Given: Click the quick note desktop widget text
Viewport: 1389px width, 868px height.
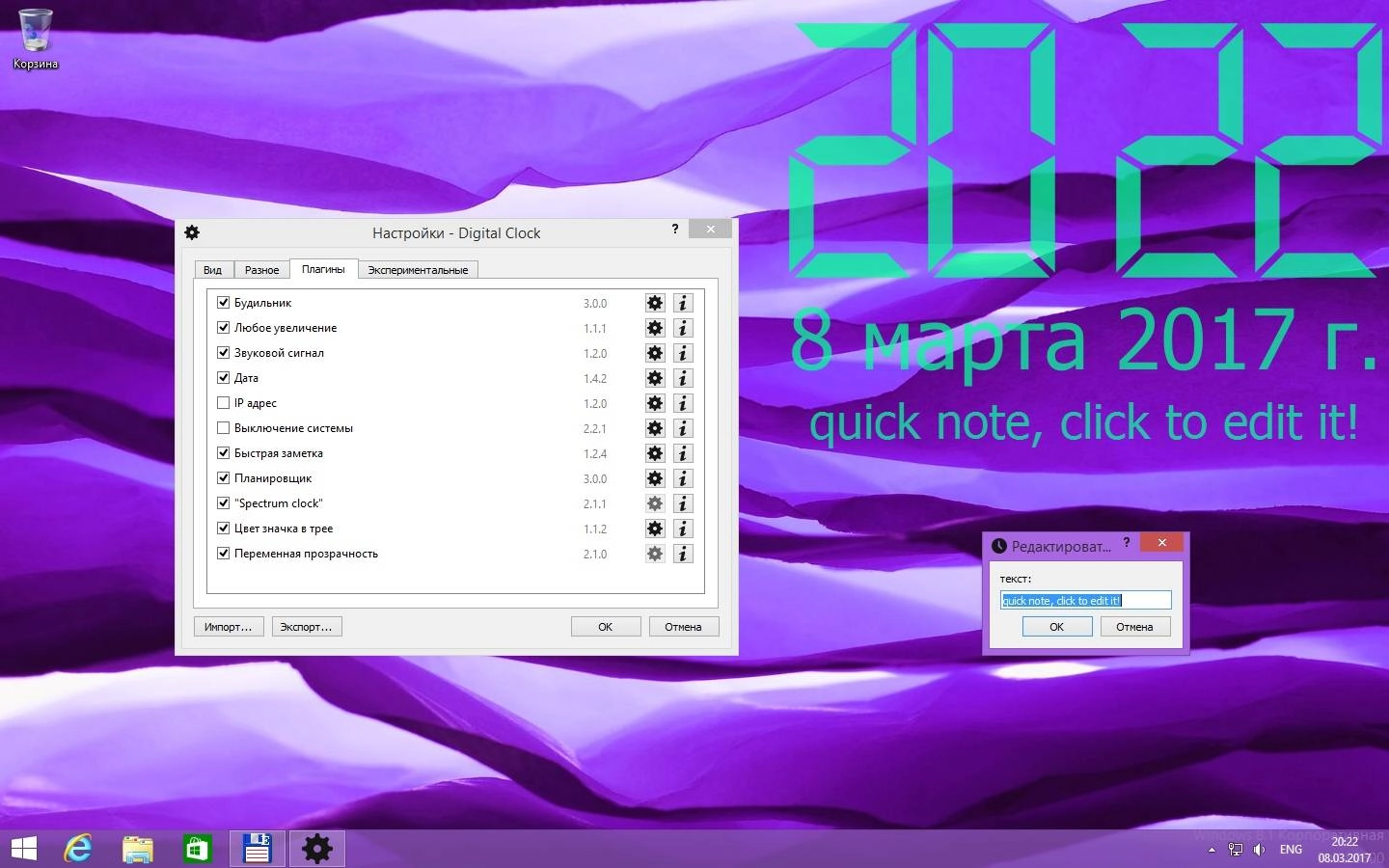Looking at the screenshot, I should click(x=1083, y=422).
